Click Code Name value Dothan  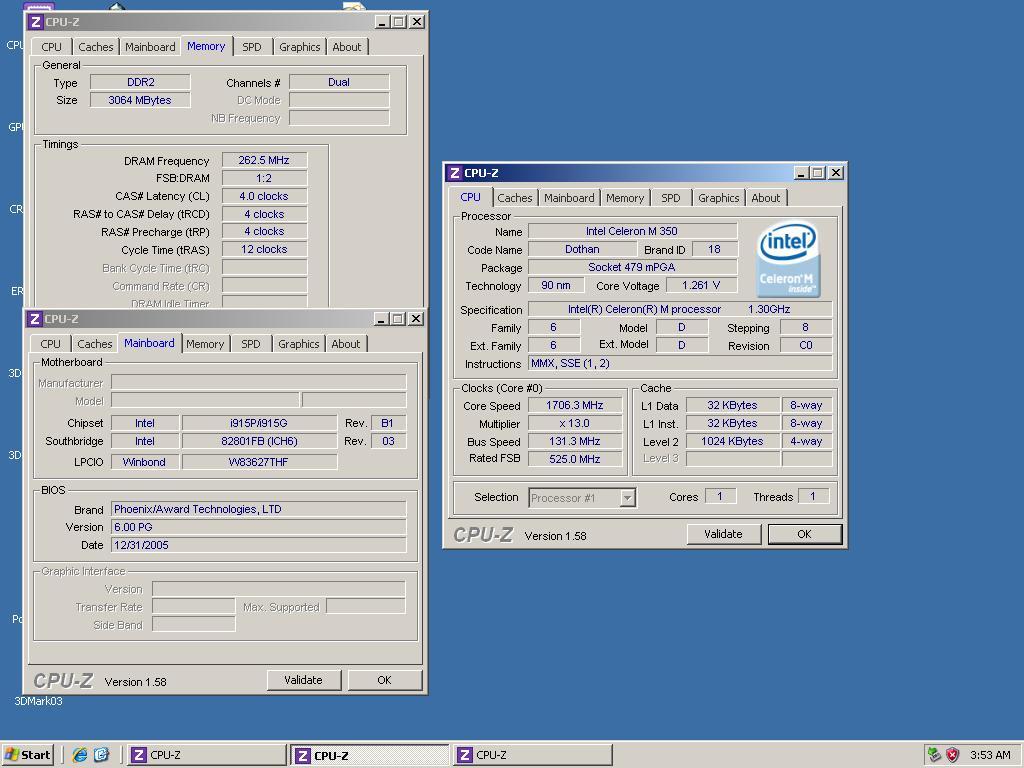(x=582, y=249)
